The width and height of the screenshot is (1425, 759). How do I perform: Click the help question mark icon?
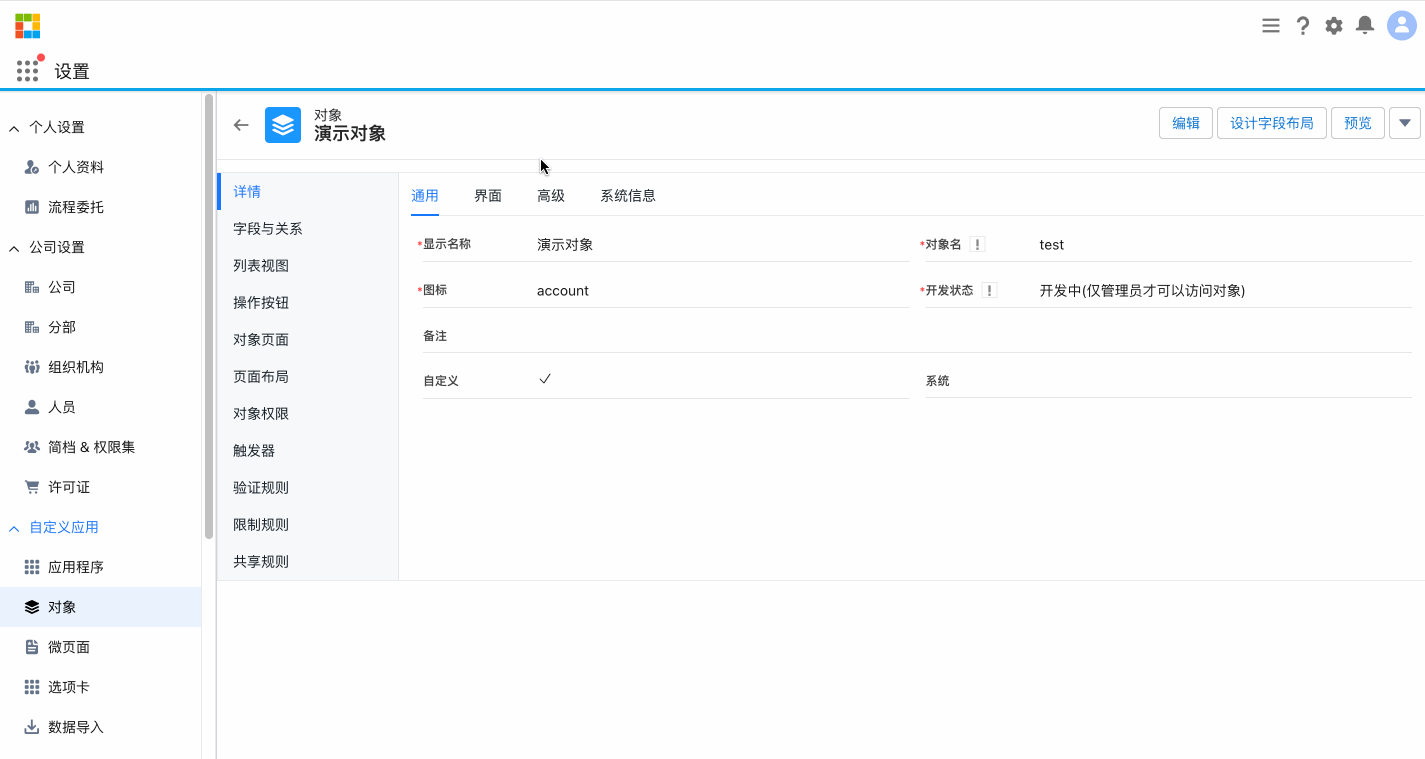(x=1302, y=26)
